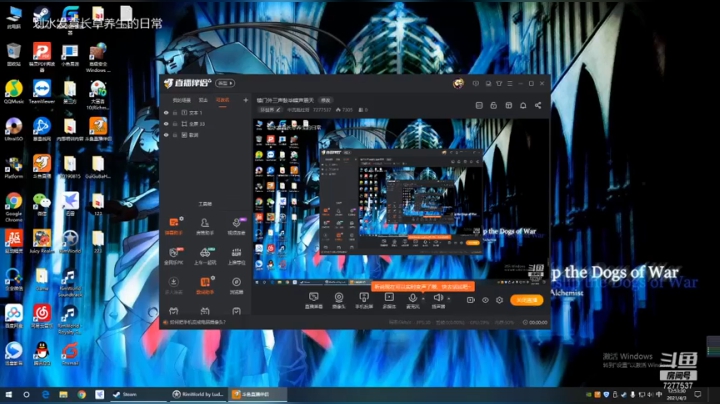The image size is (720, 404).
Task: Hide the 文本 1 source with eye icon
Action: [x=166, y=112]
